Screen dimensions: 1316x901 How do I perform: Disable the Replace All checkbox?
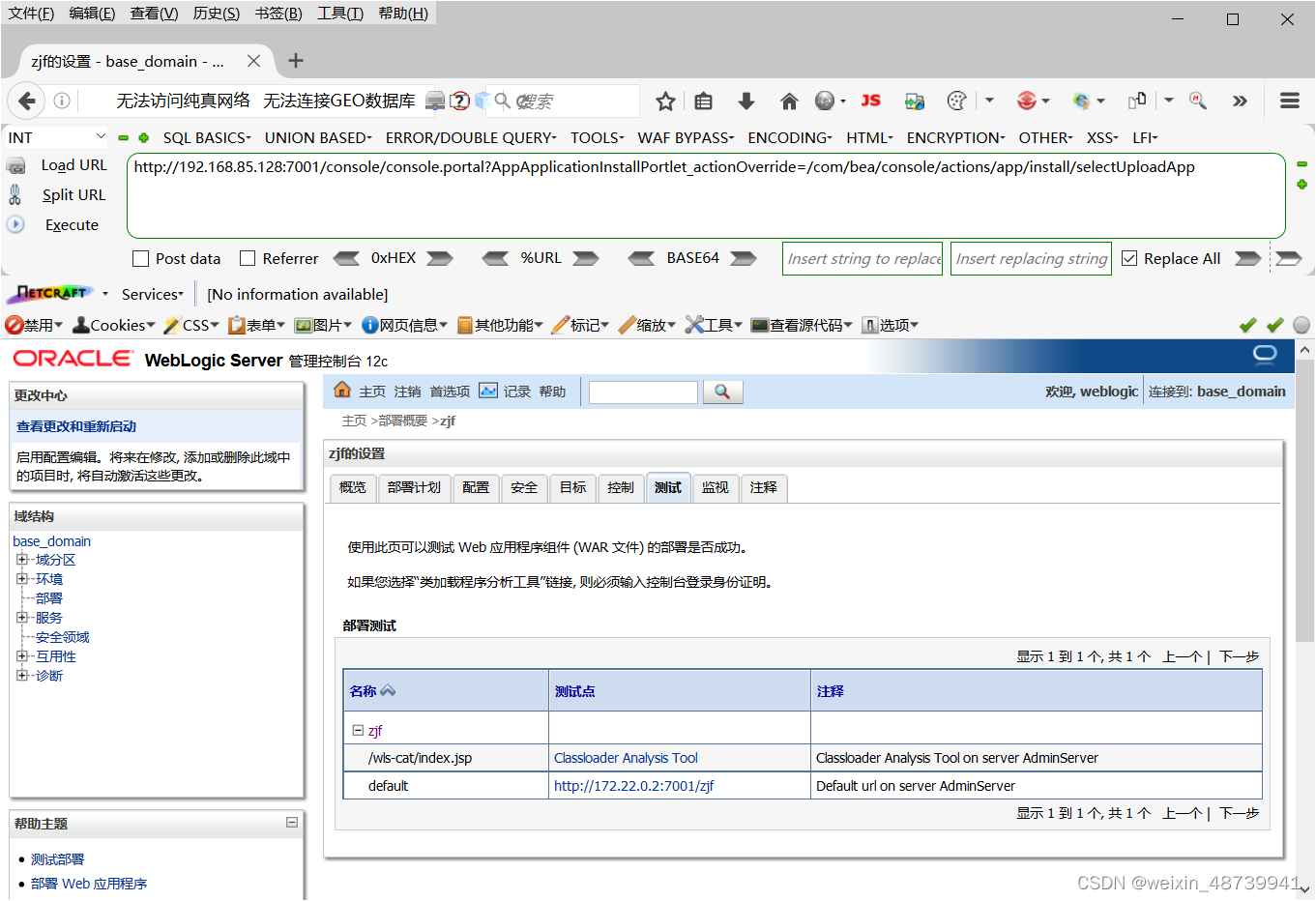[1129, 258]
